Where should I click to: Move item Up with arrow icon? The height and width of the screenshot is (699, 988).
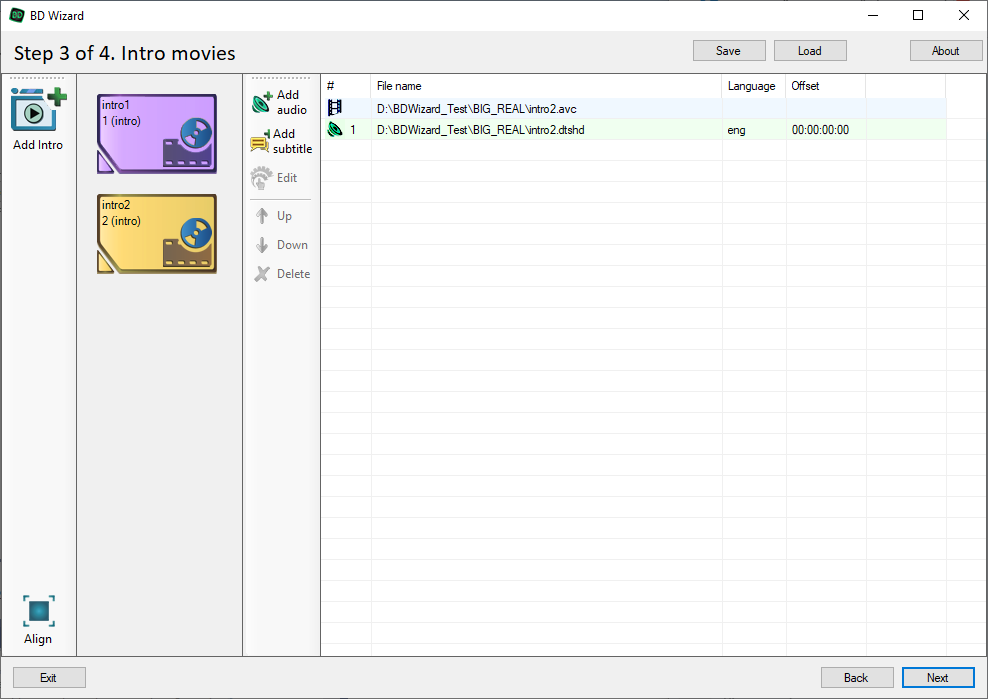click(x=262, y=216)
